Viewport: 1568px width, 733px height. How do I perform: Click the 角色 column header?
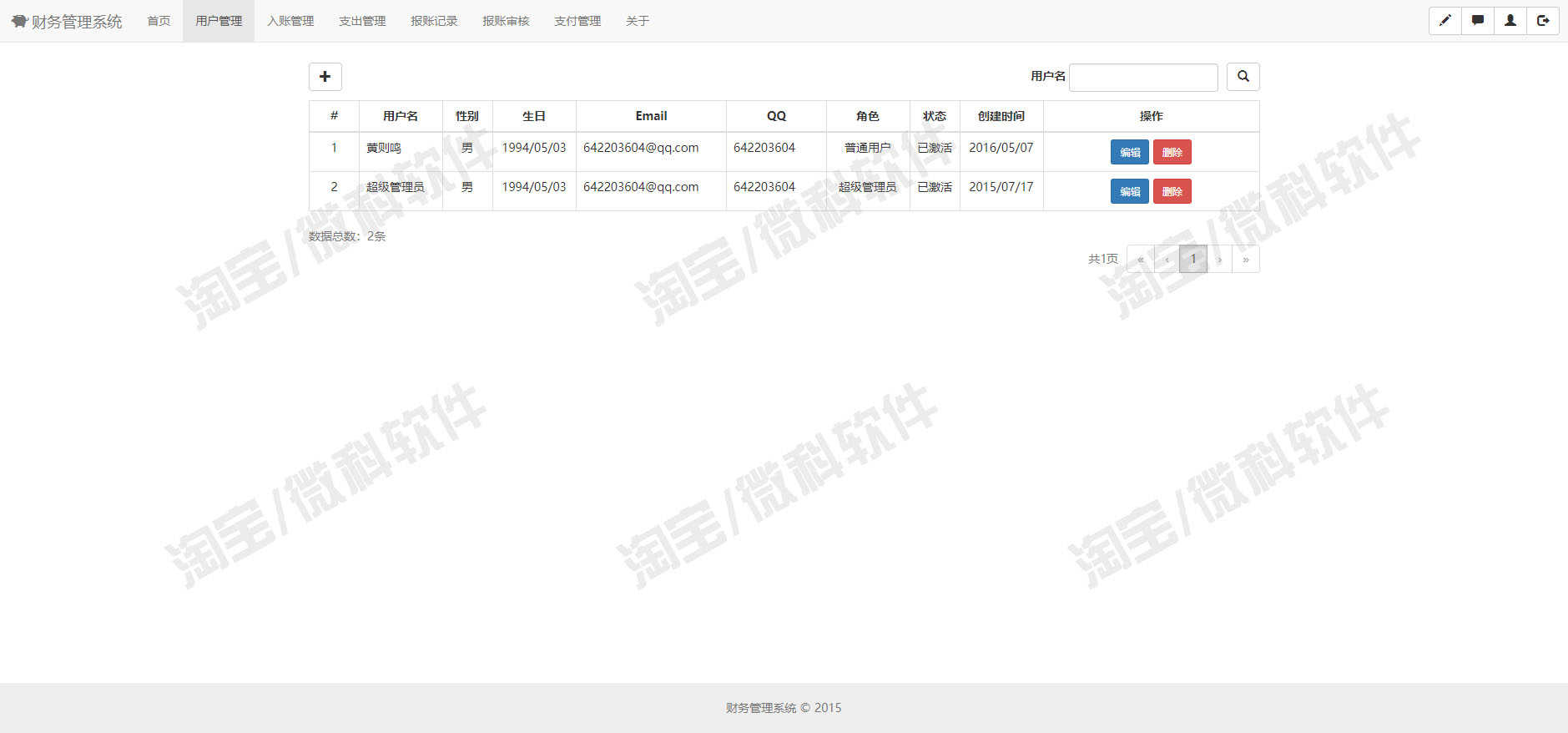point(868,116)
